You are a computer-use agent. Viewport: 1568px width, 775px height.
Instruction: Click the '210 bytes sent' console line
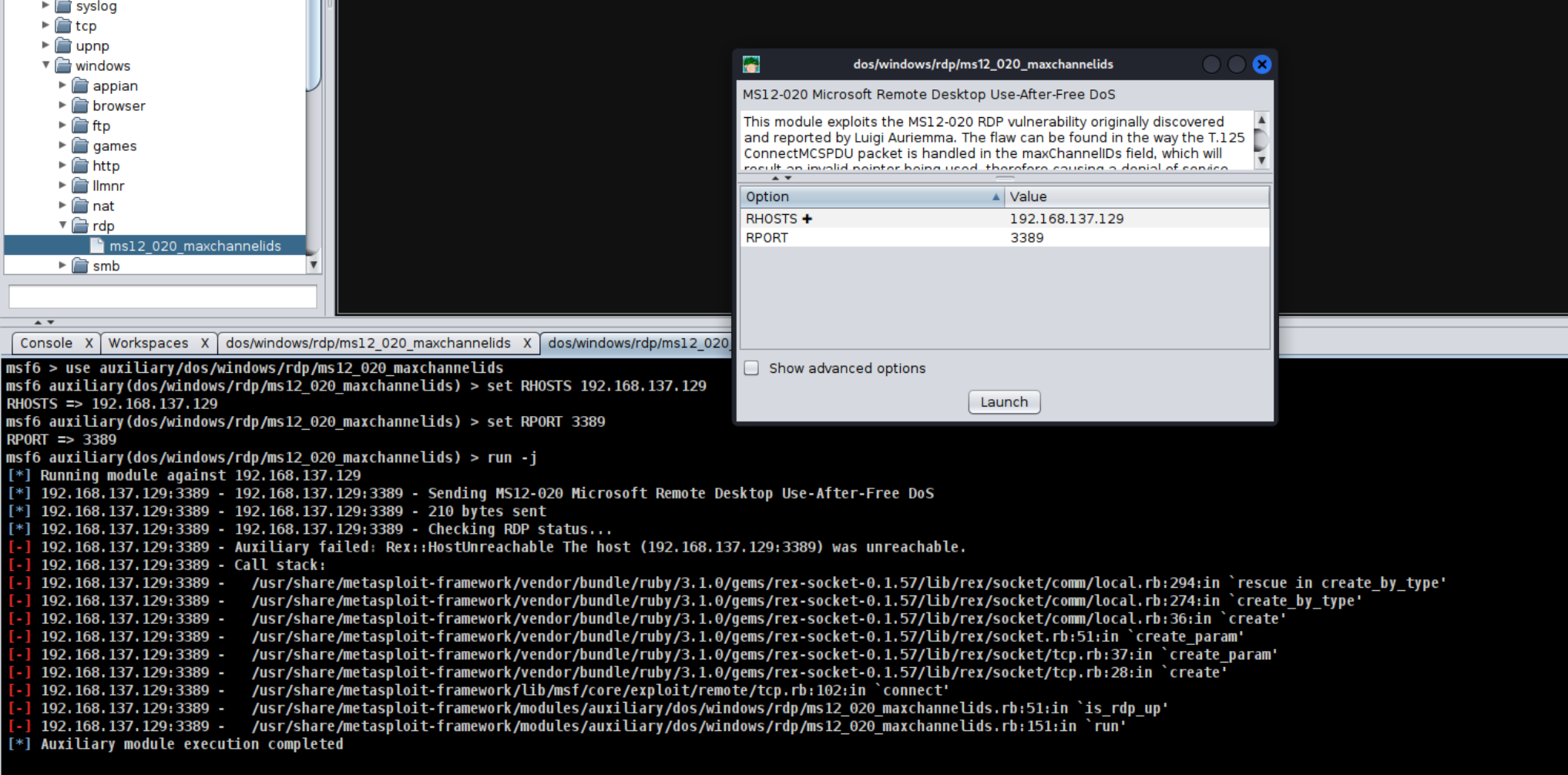pyautogui.click(x=487, y=512)
